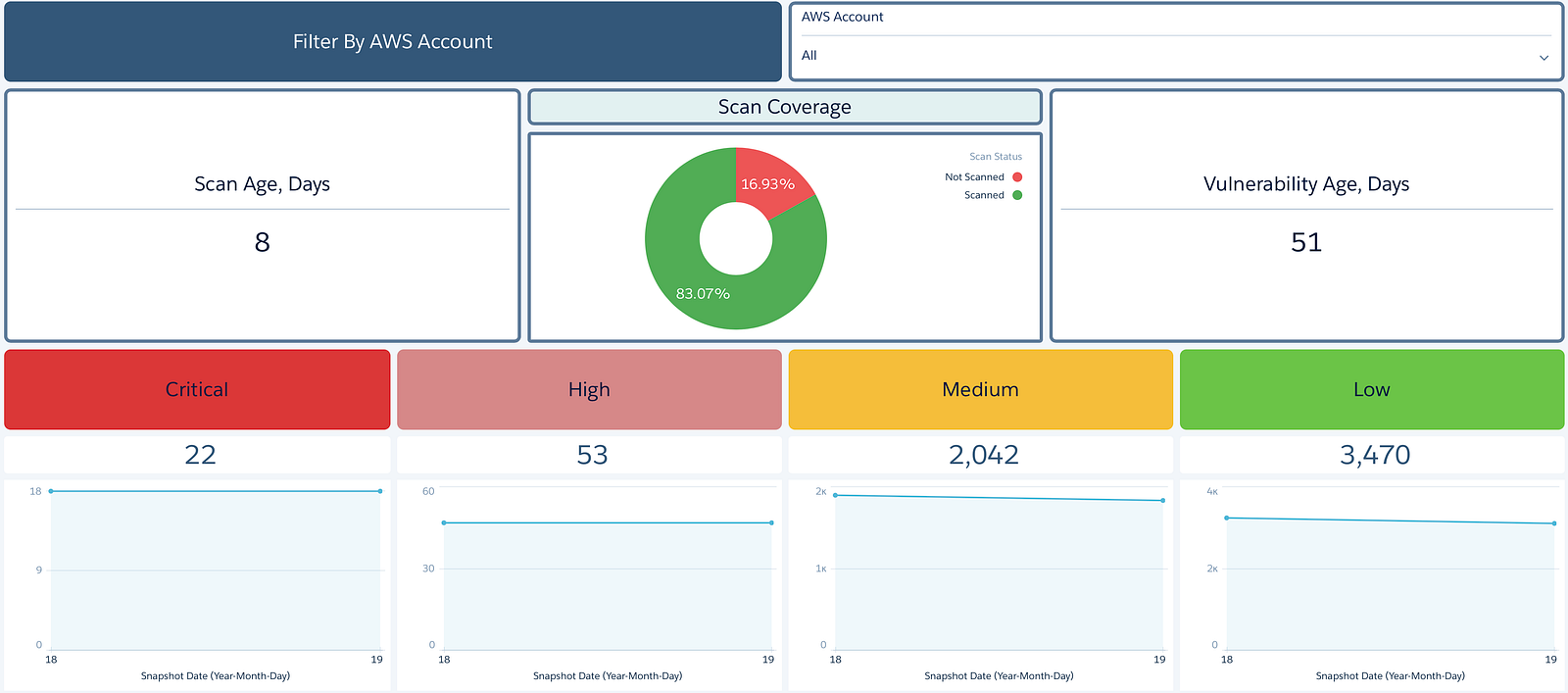The height and width of the screenshot is (693, 1568).
Task: Select the Low severity tile
Action: point(1372,389)
